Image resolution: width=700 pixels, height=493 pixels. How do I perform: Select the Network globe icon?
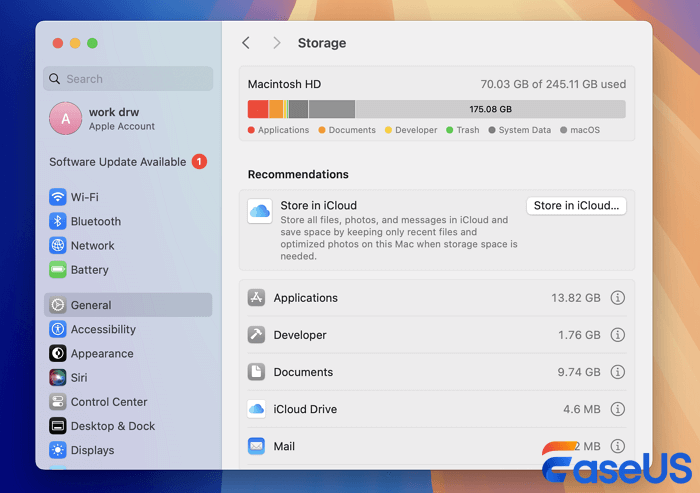[x=58, y=245]
